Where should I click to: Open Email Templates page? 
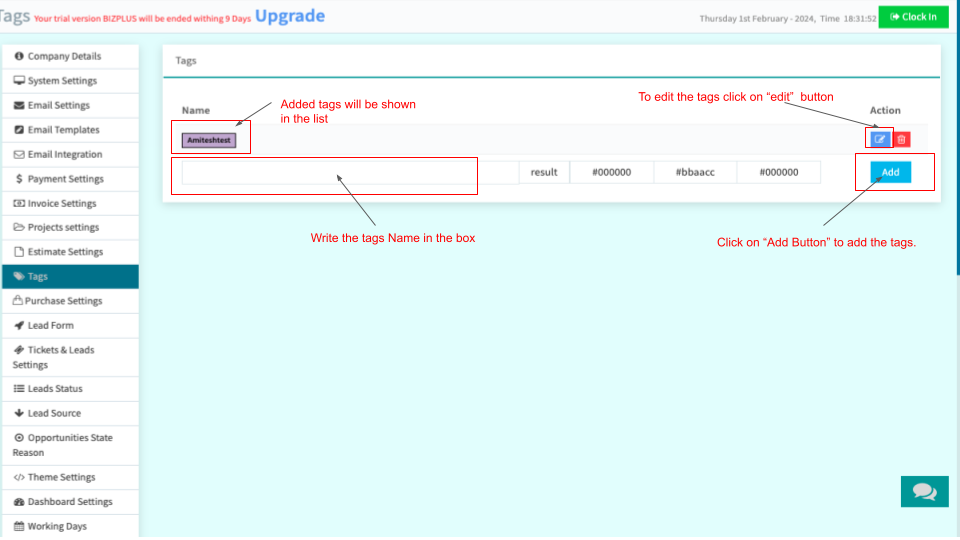tap(63, 130)
